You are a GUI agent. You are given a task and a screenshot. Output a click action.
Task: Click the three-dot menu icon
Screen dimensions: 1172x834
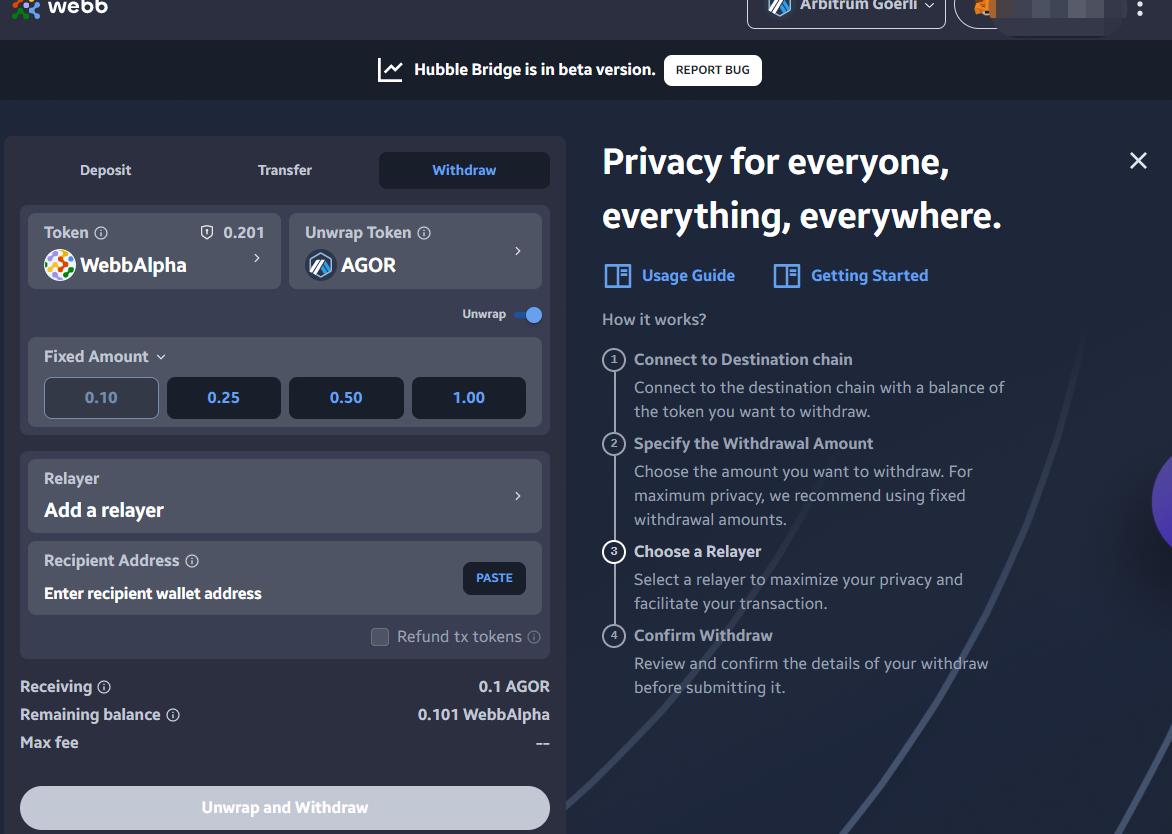click(x=1140, y=9)
